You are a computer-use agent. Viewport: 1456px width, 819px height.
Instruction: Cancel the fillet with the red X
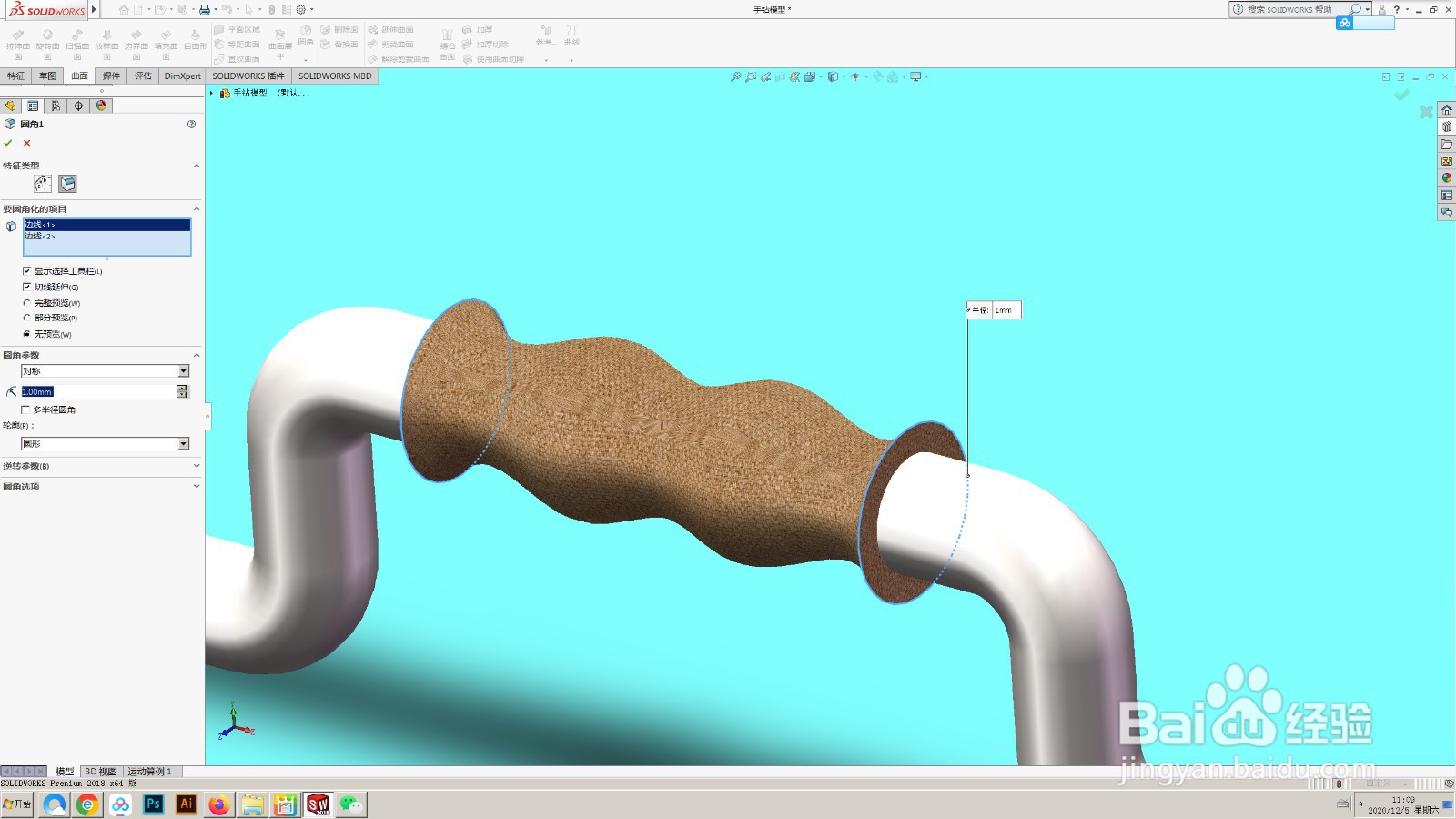coord(27,143)
